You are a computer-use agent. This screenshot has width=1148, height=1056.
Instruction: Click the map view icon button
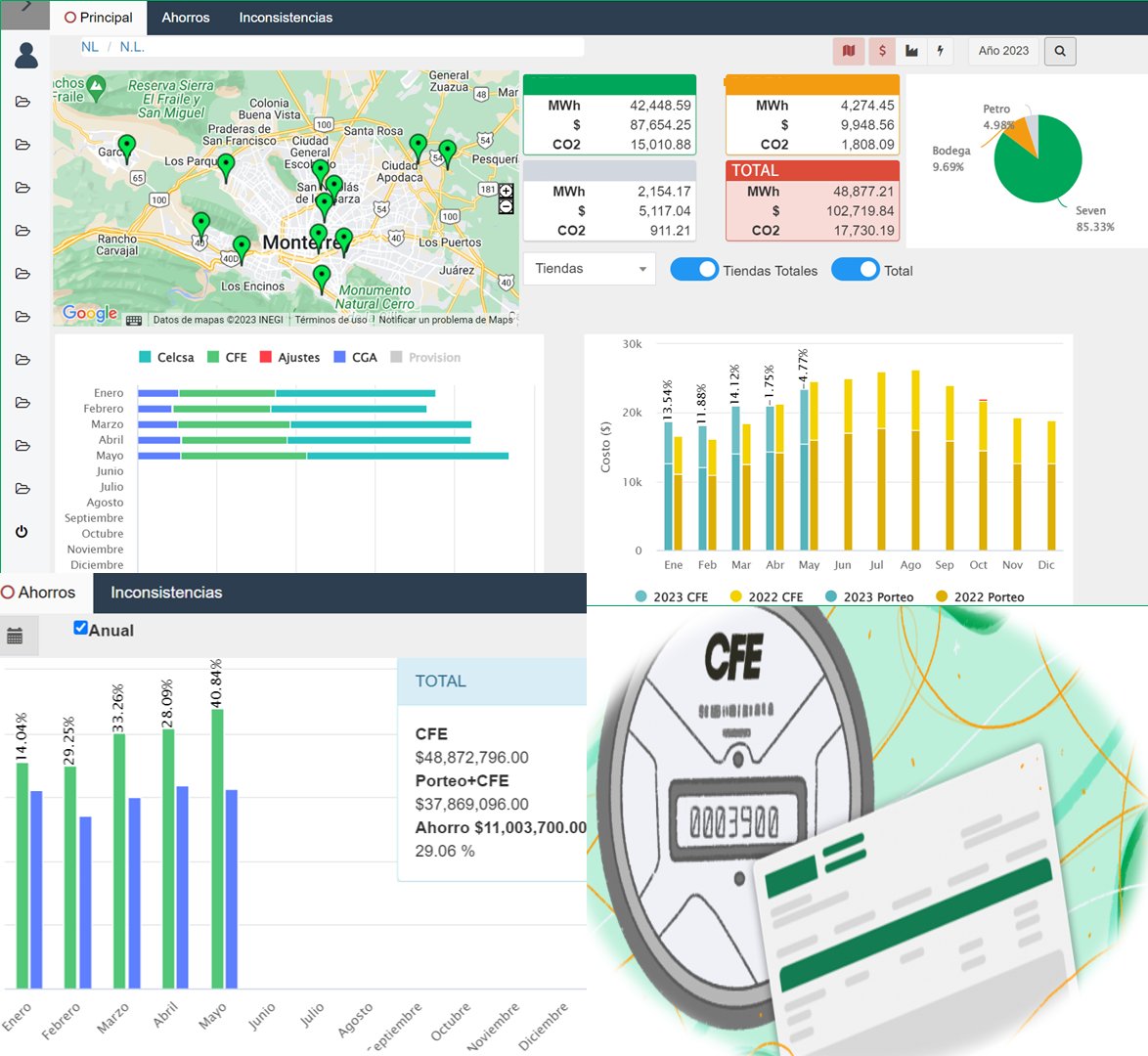[x=848, y=51]
